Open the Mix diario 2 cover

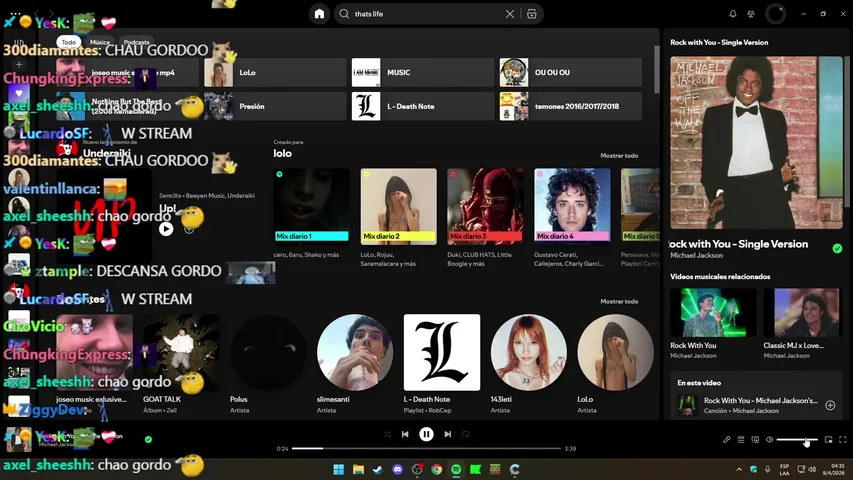[399, 206]
